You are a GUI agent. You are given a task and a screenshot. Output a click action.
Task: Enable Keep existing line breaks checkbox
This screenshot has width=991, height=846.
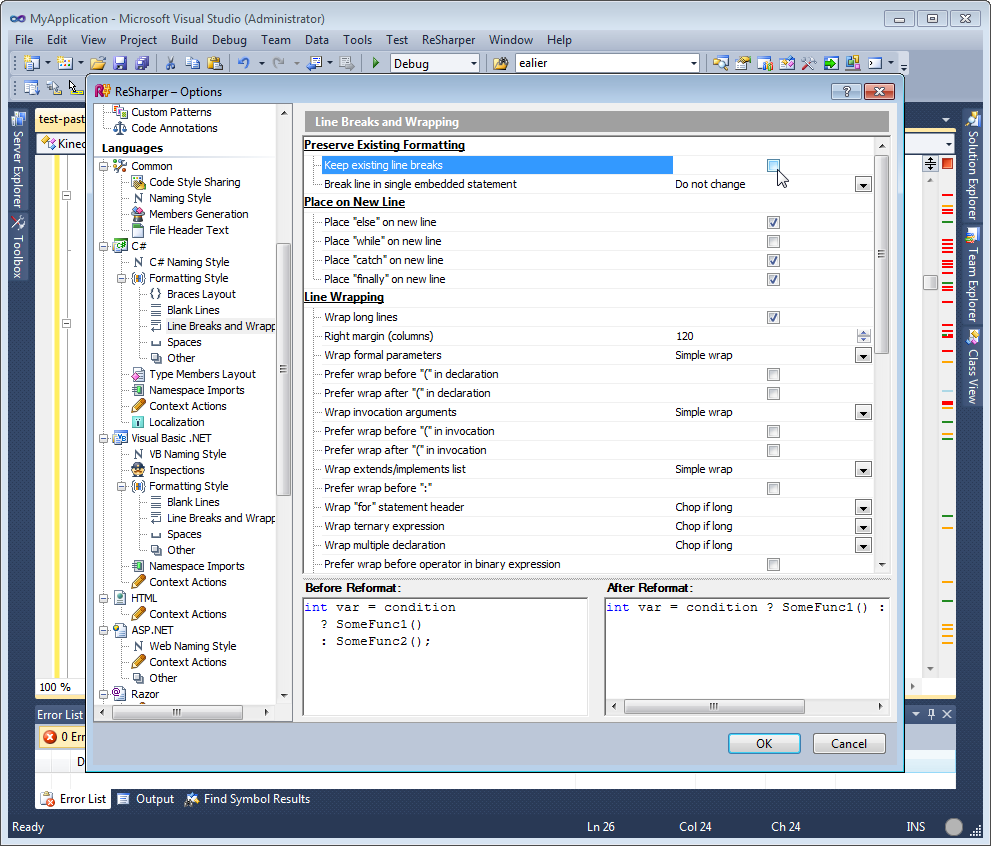click(x=773, y=165)
